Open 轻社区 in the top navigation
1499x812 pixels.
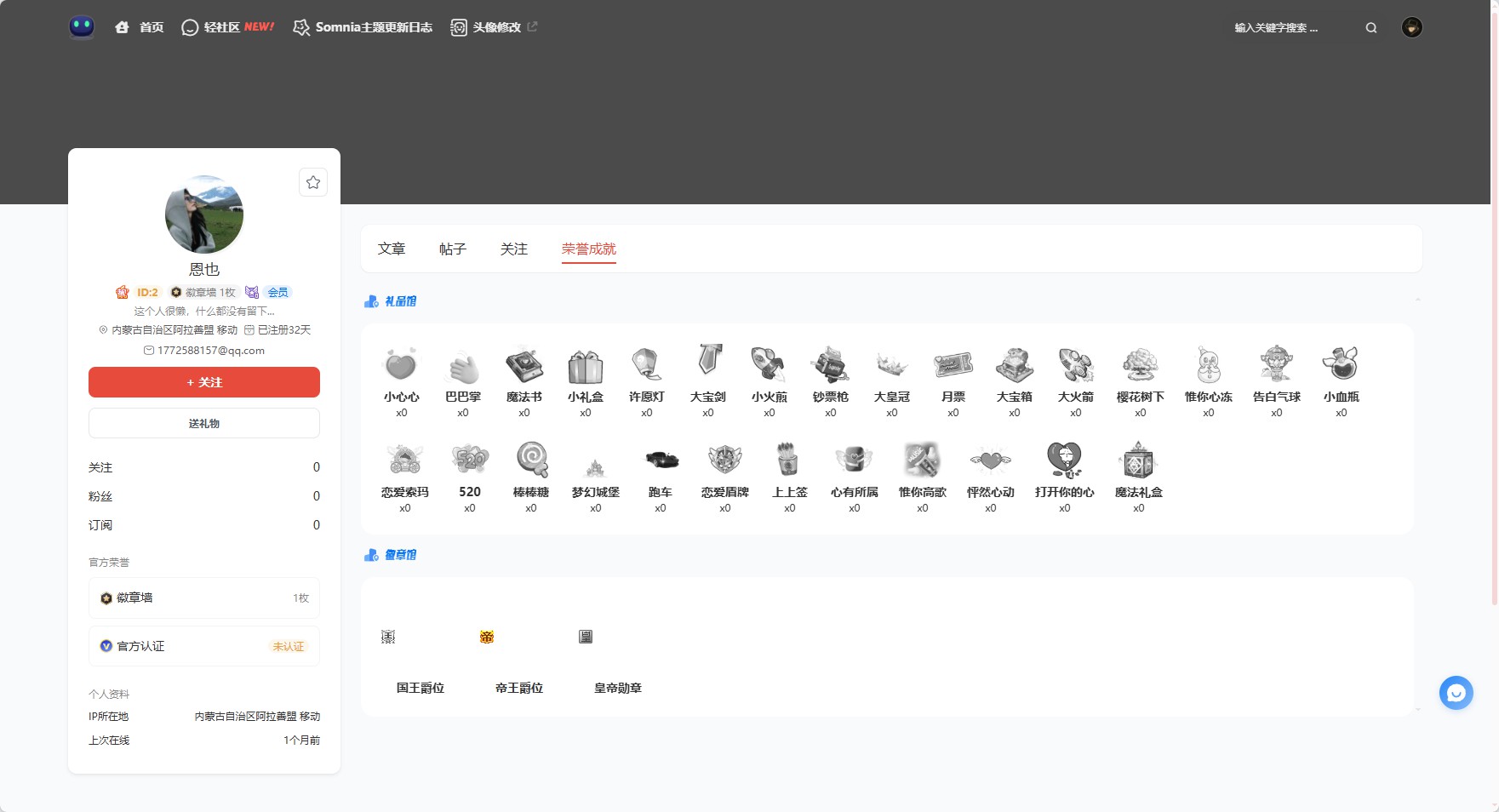click(x=228, y=27)
